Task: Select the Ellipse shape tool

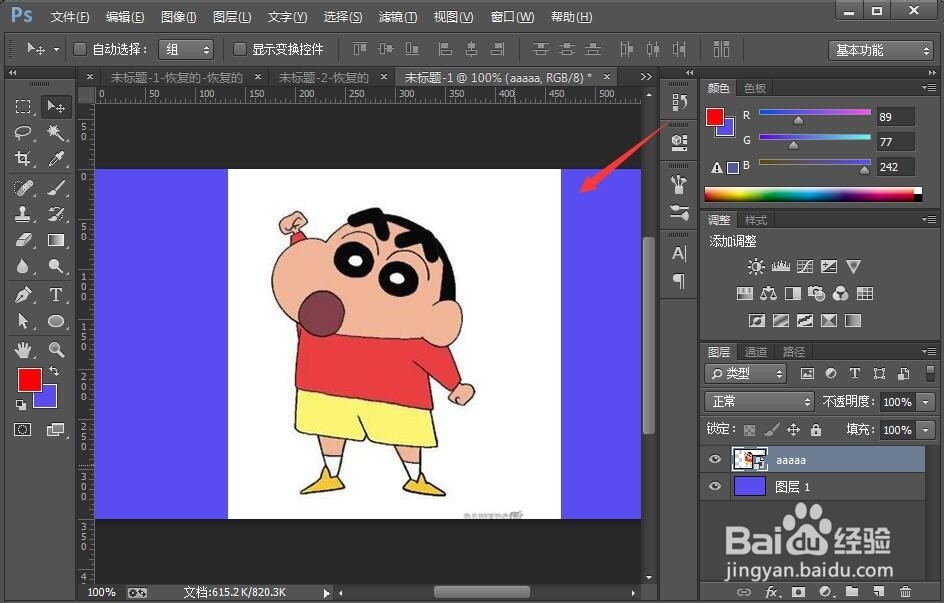Action: coord(56,321)
